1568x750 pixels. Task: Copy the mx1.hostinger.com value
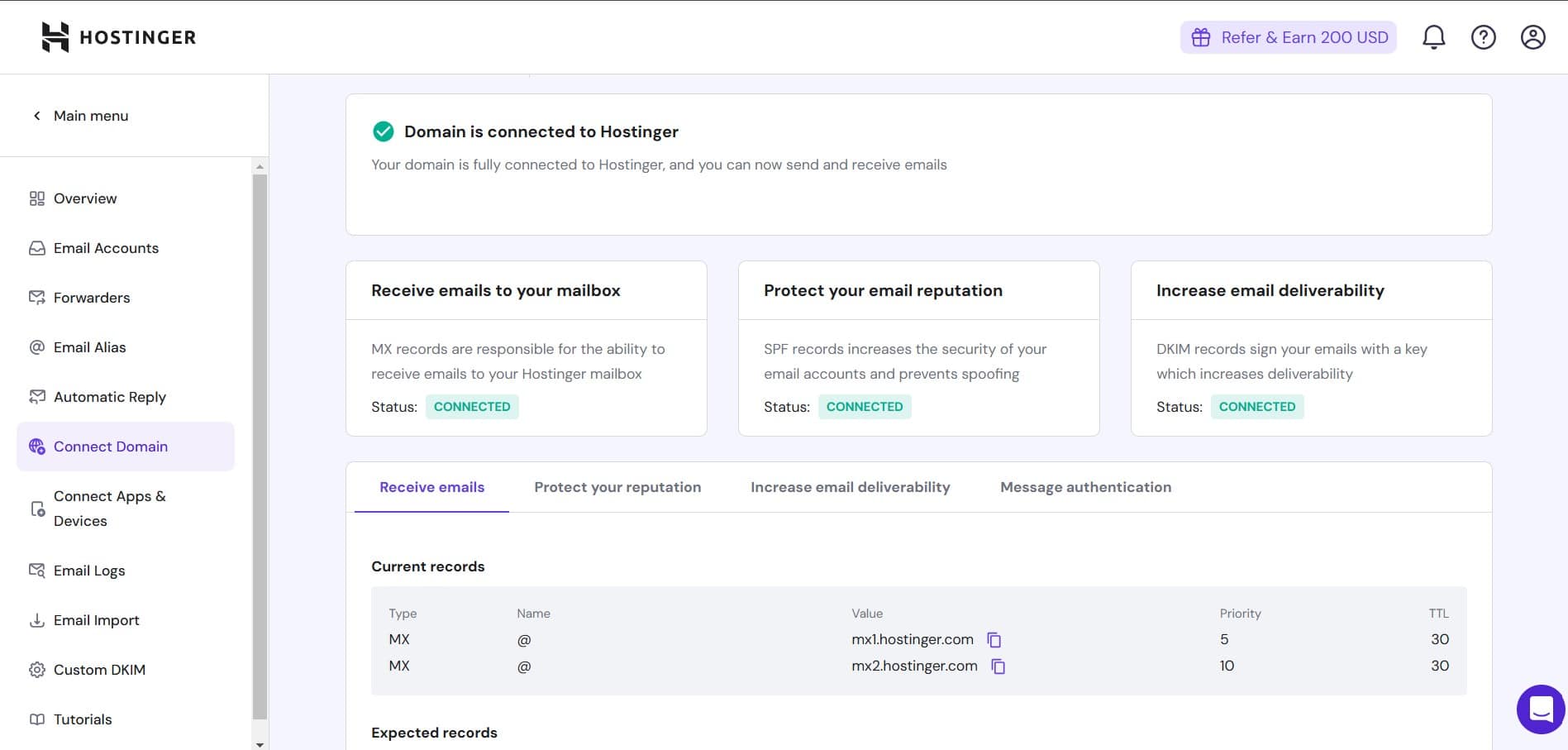coord(994,640)
